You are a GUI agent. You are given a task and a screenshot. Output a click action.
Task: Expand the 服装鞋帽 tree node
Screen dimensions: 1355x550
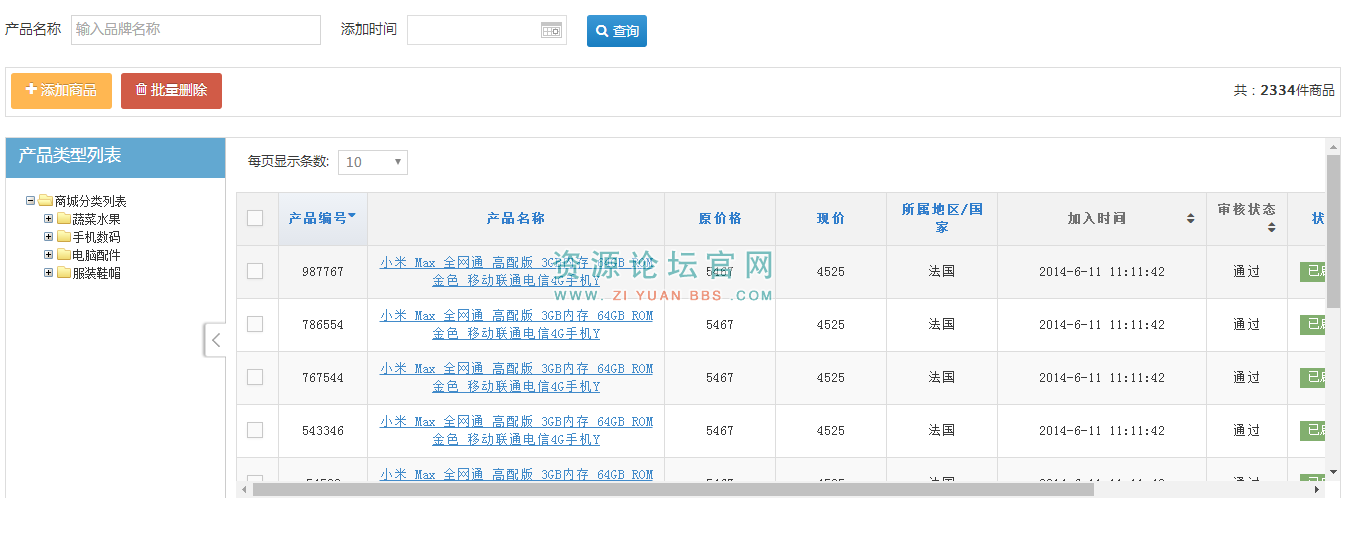(x=49, y=273)
